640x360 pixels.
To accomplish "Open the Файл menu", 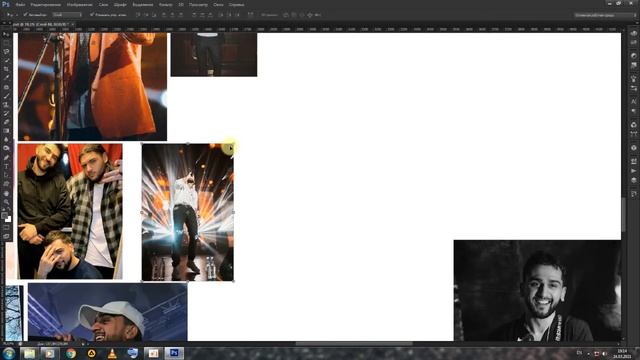I will 20,4.
